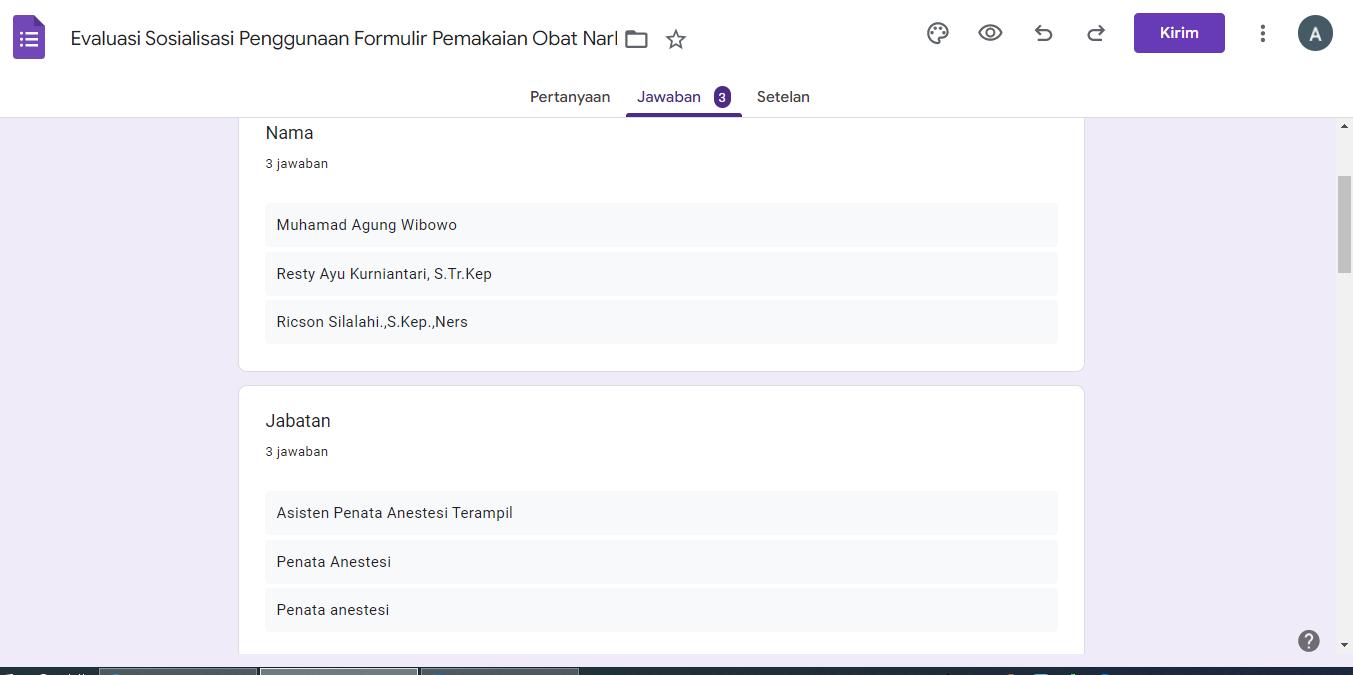Click the vertical scrollbar thumb

coord(1344,223)
